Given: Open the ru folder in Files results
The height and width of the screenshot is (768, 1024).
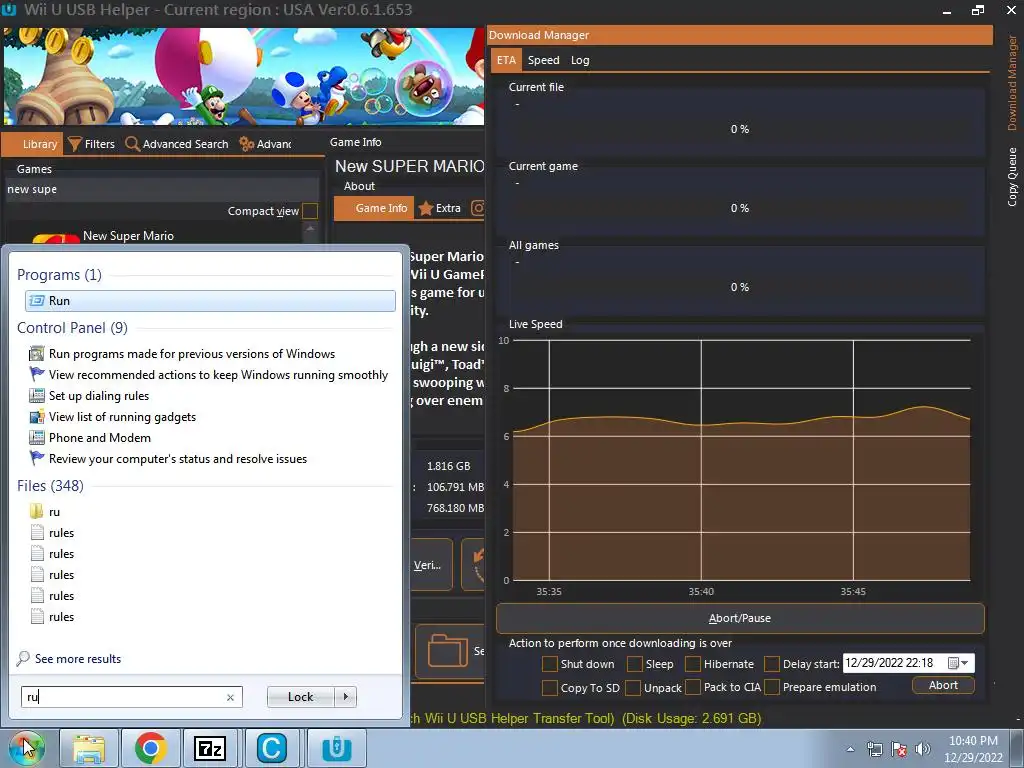Looking at the screenshot, I should [45, 512].
